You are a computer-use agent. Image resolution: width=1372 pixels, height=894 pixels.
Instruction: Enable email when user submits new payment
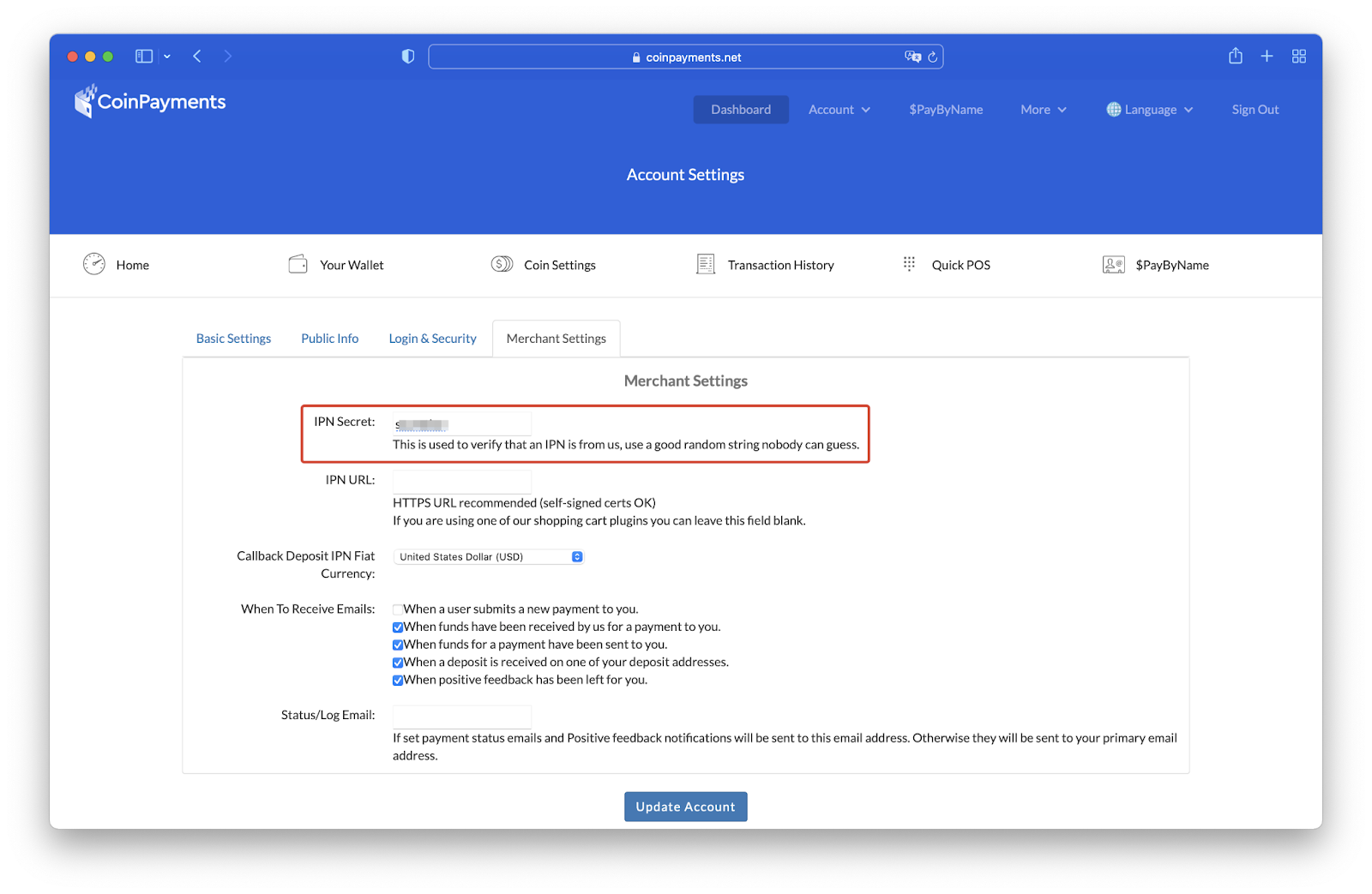point(398,609)
